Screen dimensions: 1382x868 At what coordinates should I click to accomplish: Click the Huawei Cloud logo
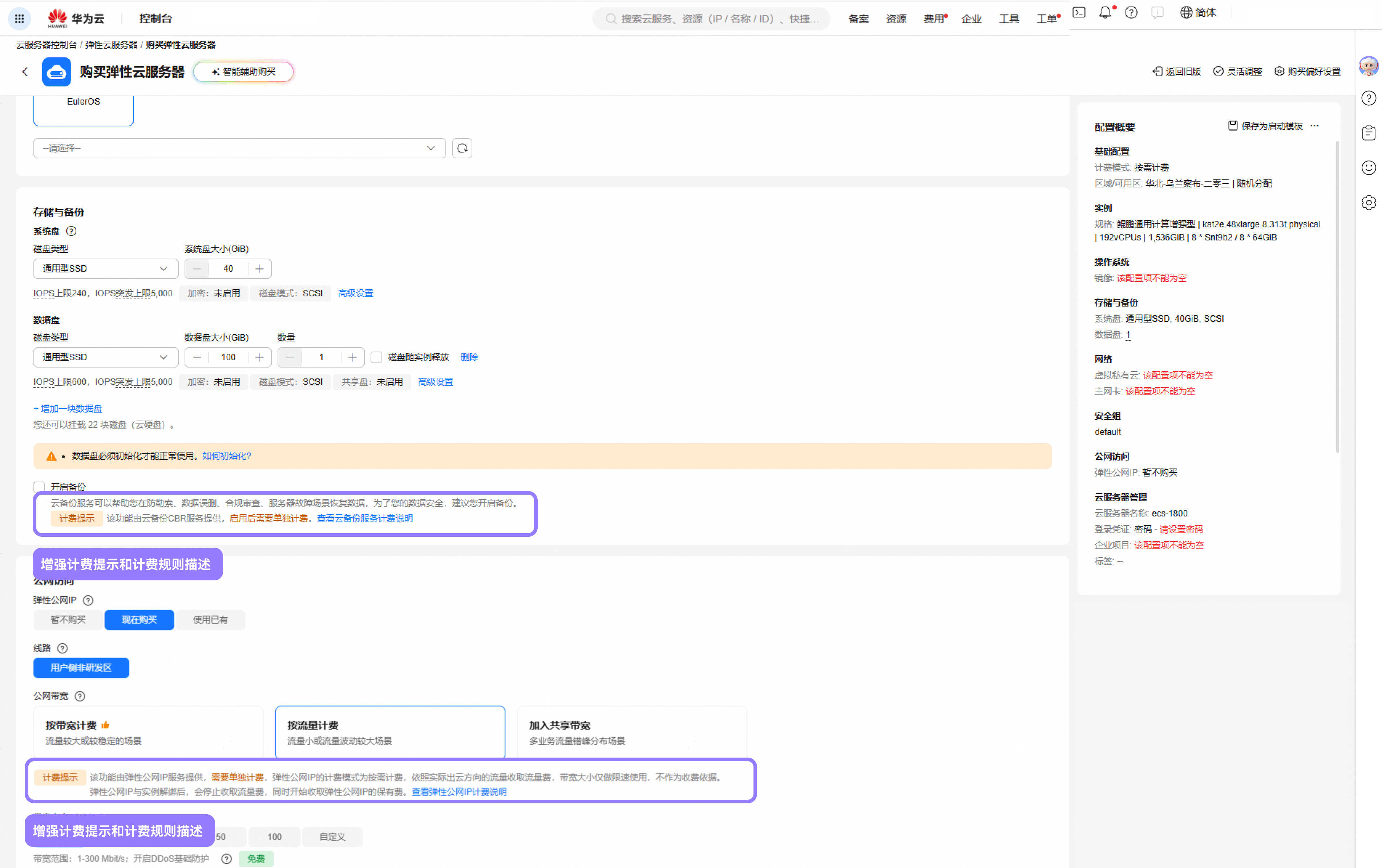76,19
